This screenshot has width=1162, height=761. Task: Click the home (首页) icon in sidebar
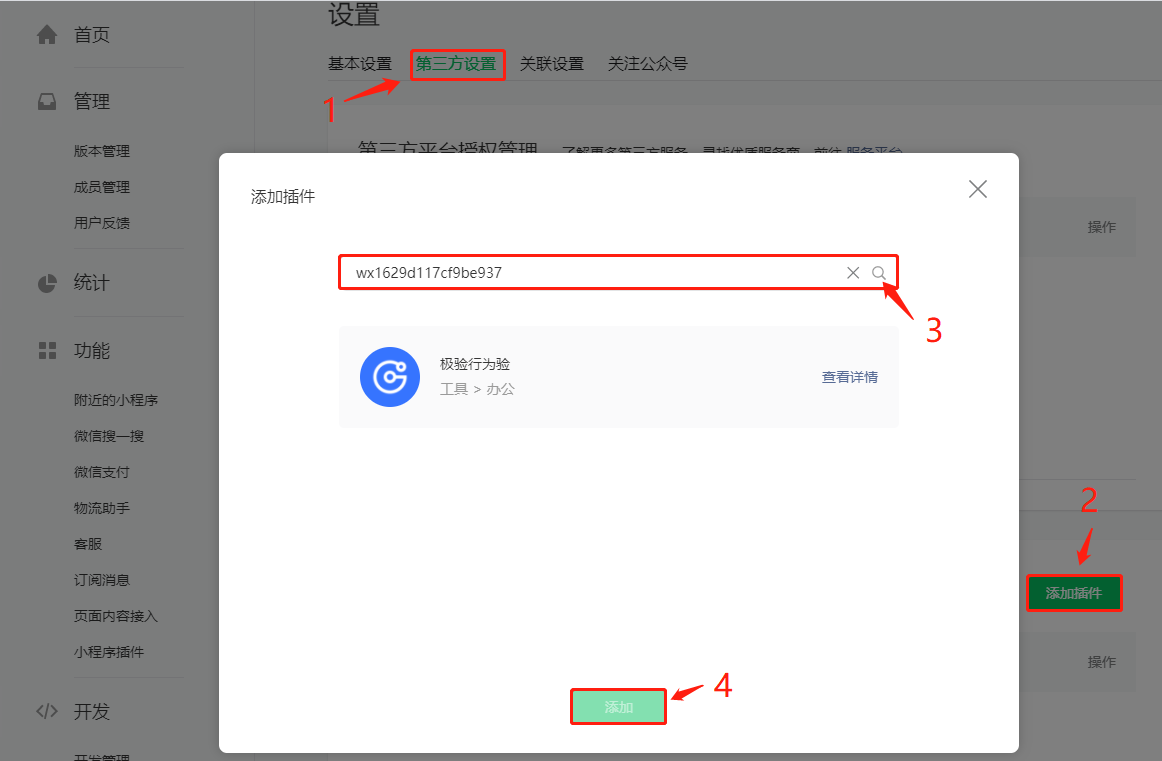(x=46, y=34)
